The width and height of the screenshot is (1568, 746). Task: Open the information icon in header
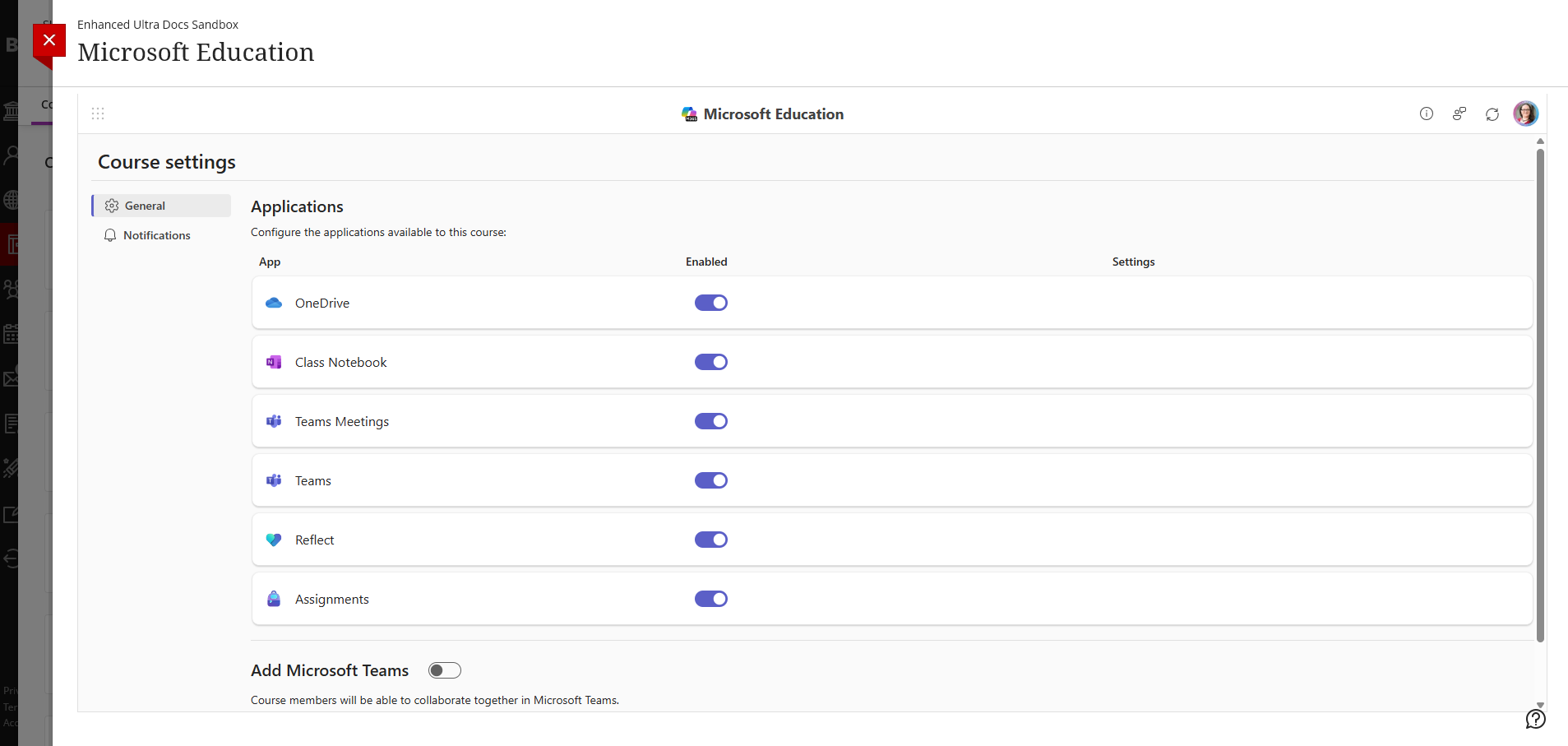point(1427,114)
